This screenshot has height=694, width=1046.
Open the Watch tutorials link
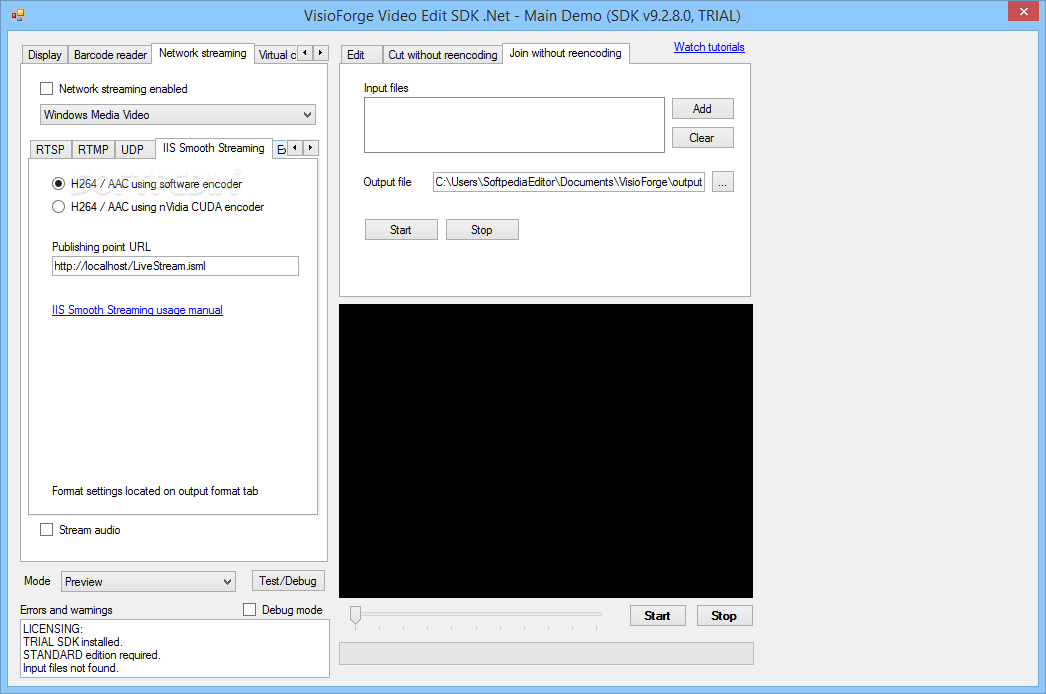click(709, 47)
